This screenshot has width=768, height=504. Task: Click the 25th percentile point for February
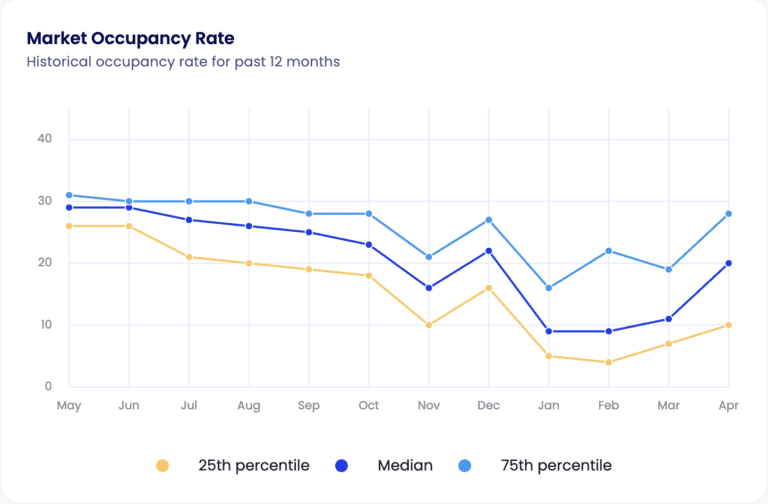click(x=609, y=362)
